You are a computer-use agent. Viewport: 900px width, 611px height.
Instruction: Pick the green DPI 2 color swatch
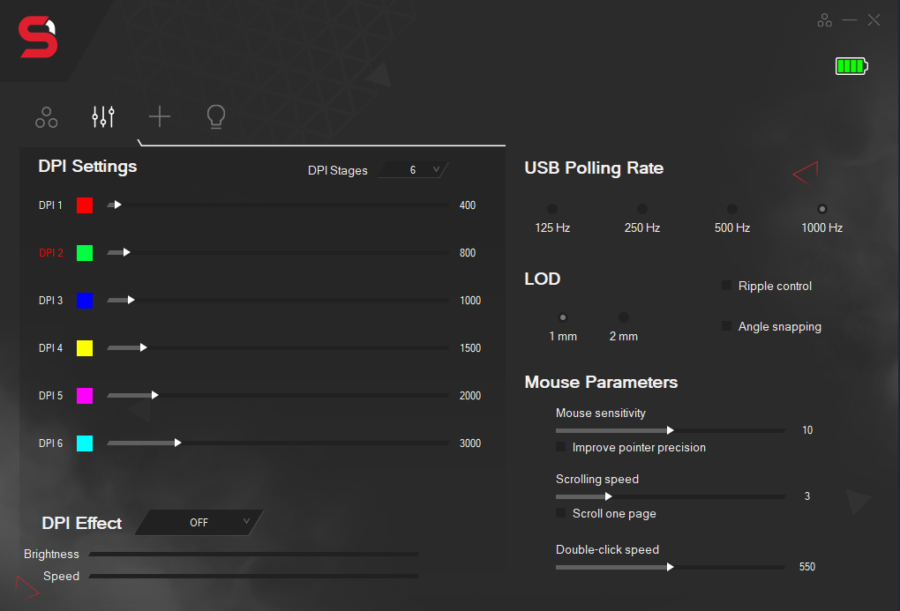85,253
